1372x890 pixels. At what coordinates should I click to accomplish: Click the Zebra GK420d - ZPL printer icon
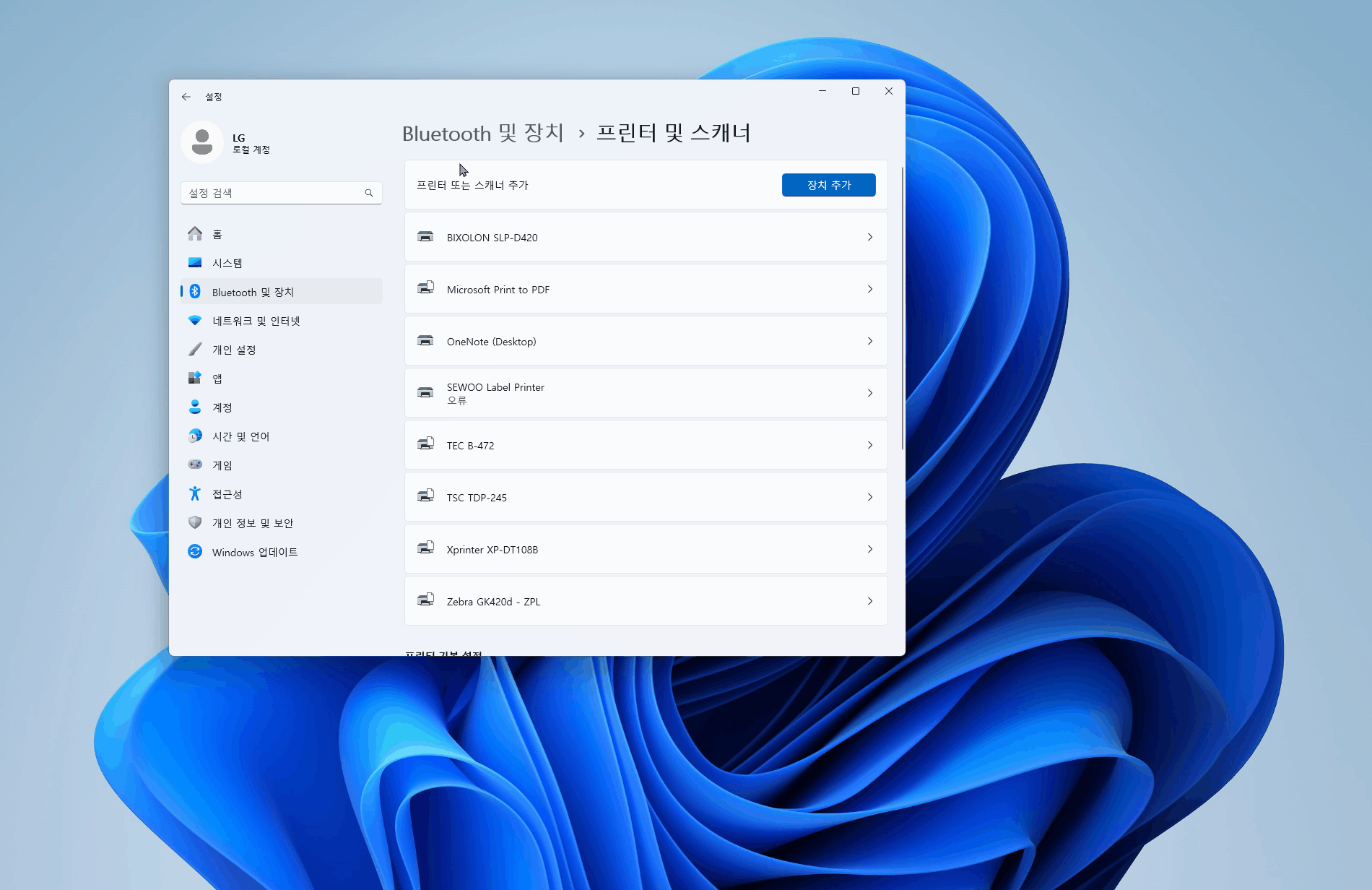[426, 600]
